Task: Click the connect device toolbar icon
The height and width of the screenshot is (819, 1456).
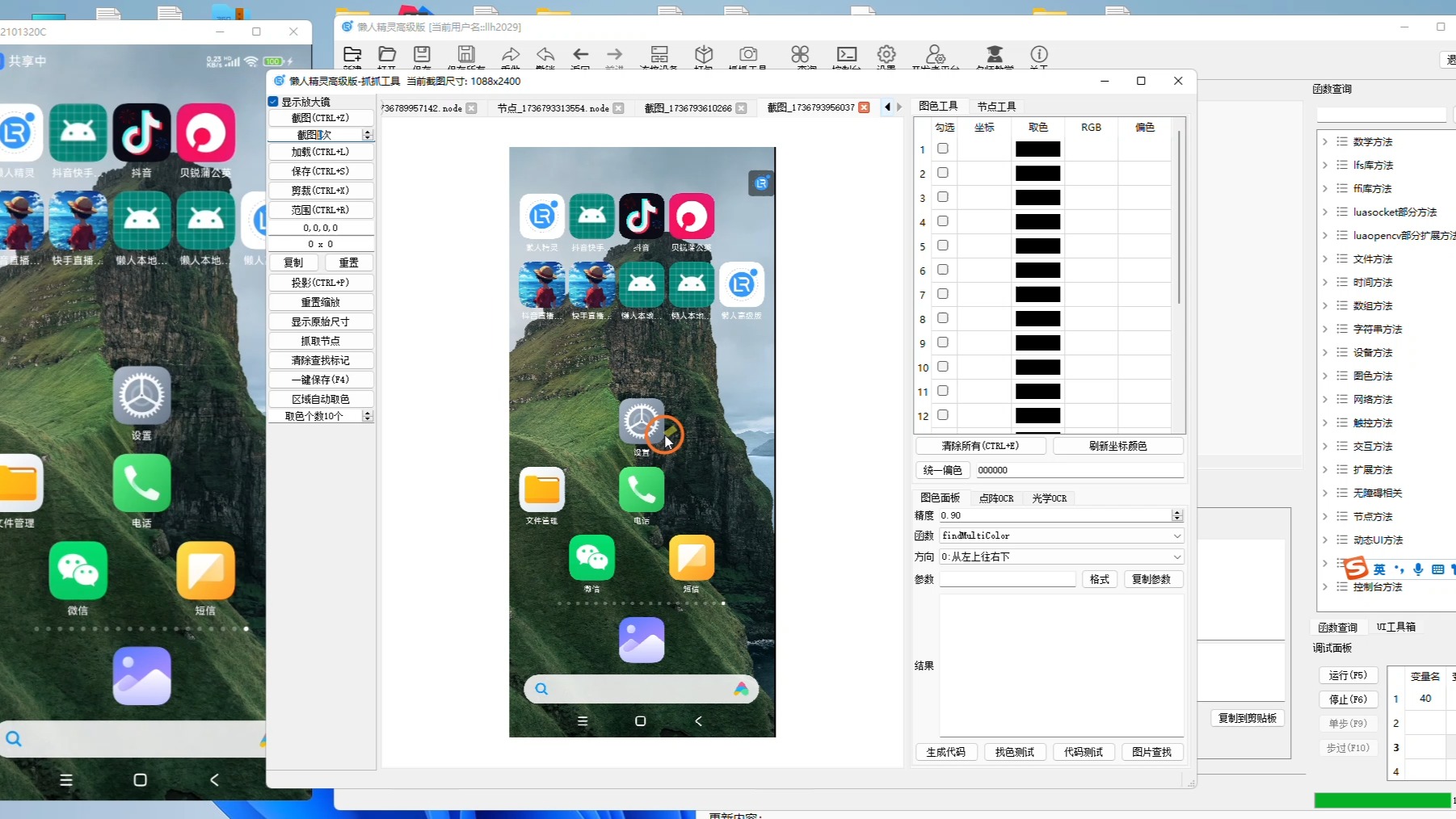Action: (x=659, y=55)
